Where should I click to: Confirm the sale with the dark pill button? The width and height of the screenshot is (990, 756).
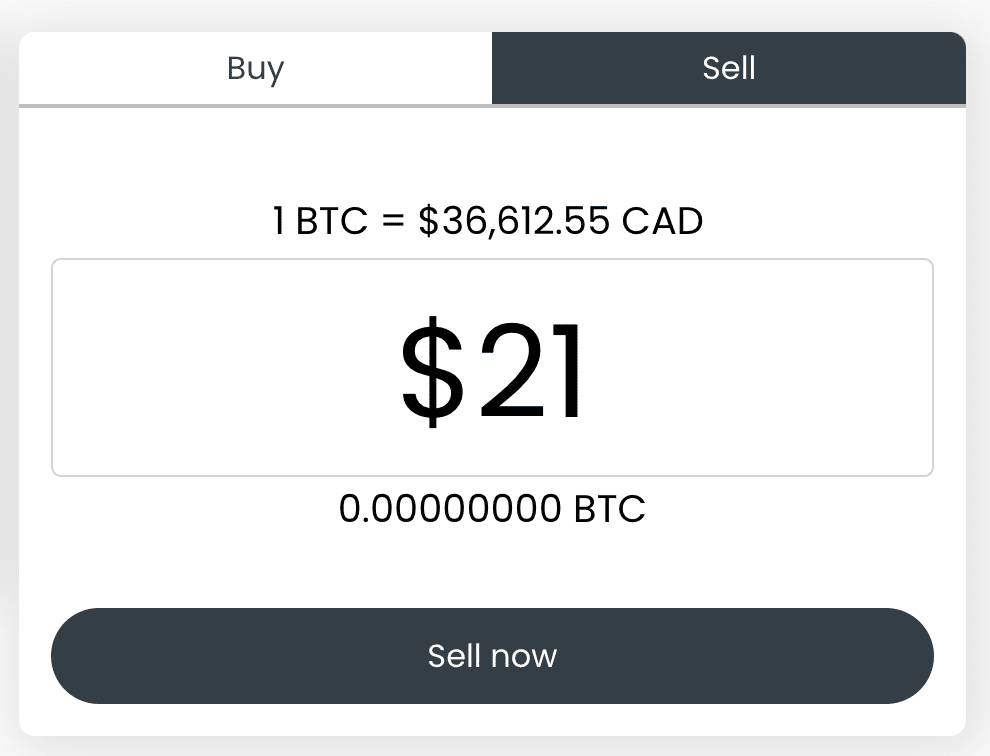coord(492,656)
